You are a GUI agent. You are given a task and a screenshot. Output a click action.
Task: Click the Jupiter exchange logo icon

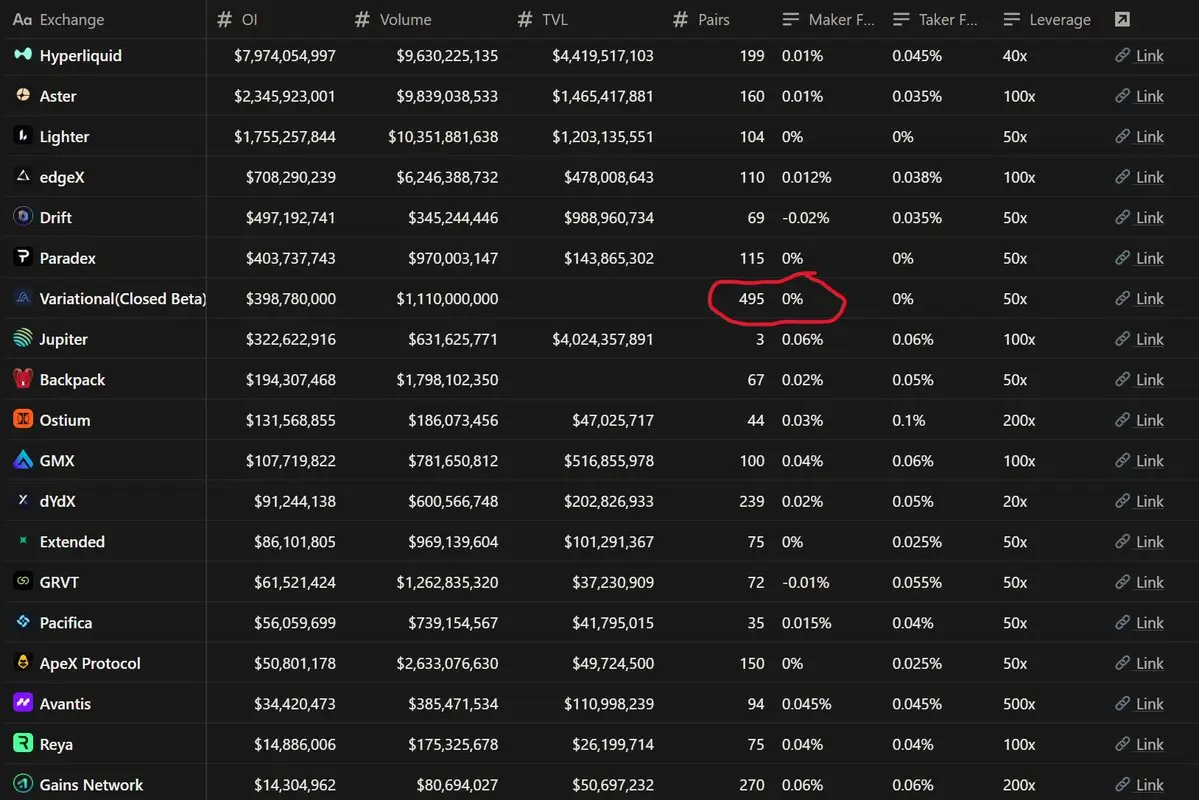click(23, 338)
